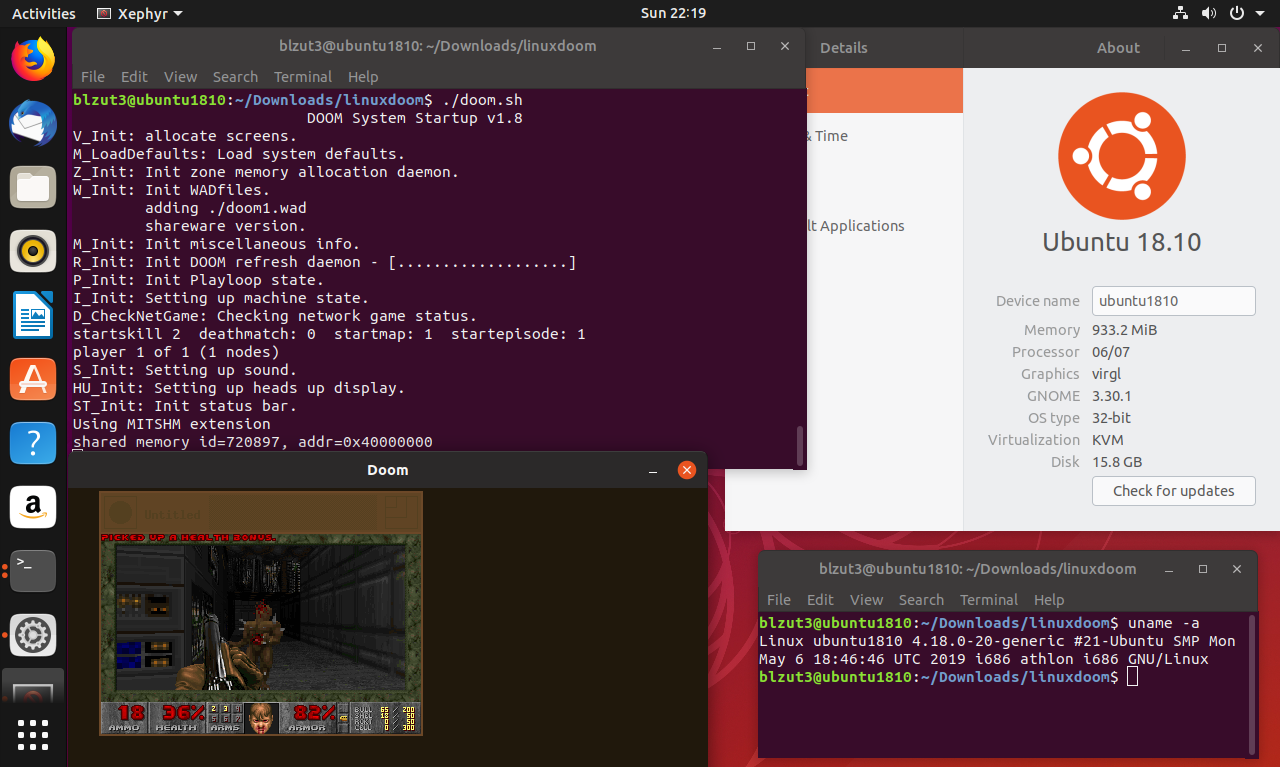The height and width of the screenshot is (767, 1280).
Task: Open Edit menu in the uname terminal
Action: 820,600
